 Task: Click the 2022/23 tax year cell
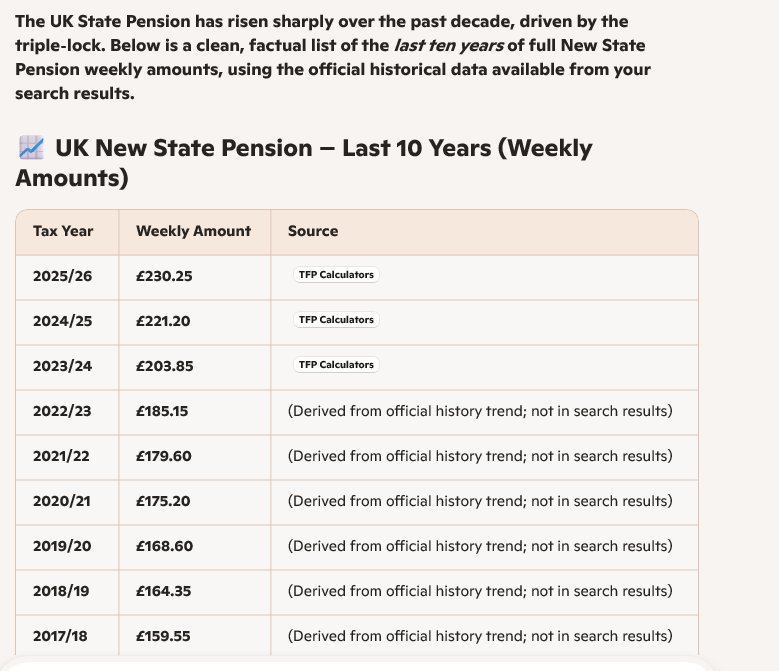(x=61, y=411)
